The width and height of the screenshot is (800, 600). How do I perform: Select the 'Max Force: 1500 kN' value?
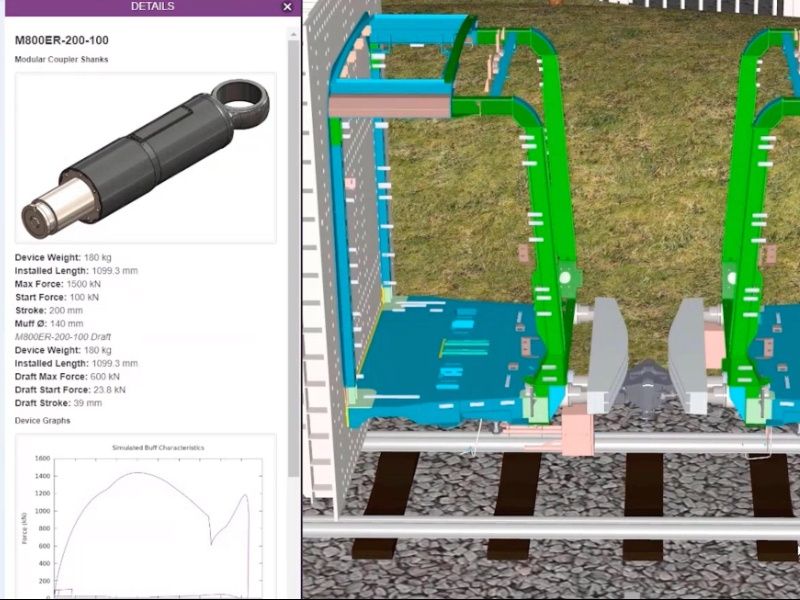coord(58,284)
